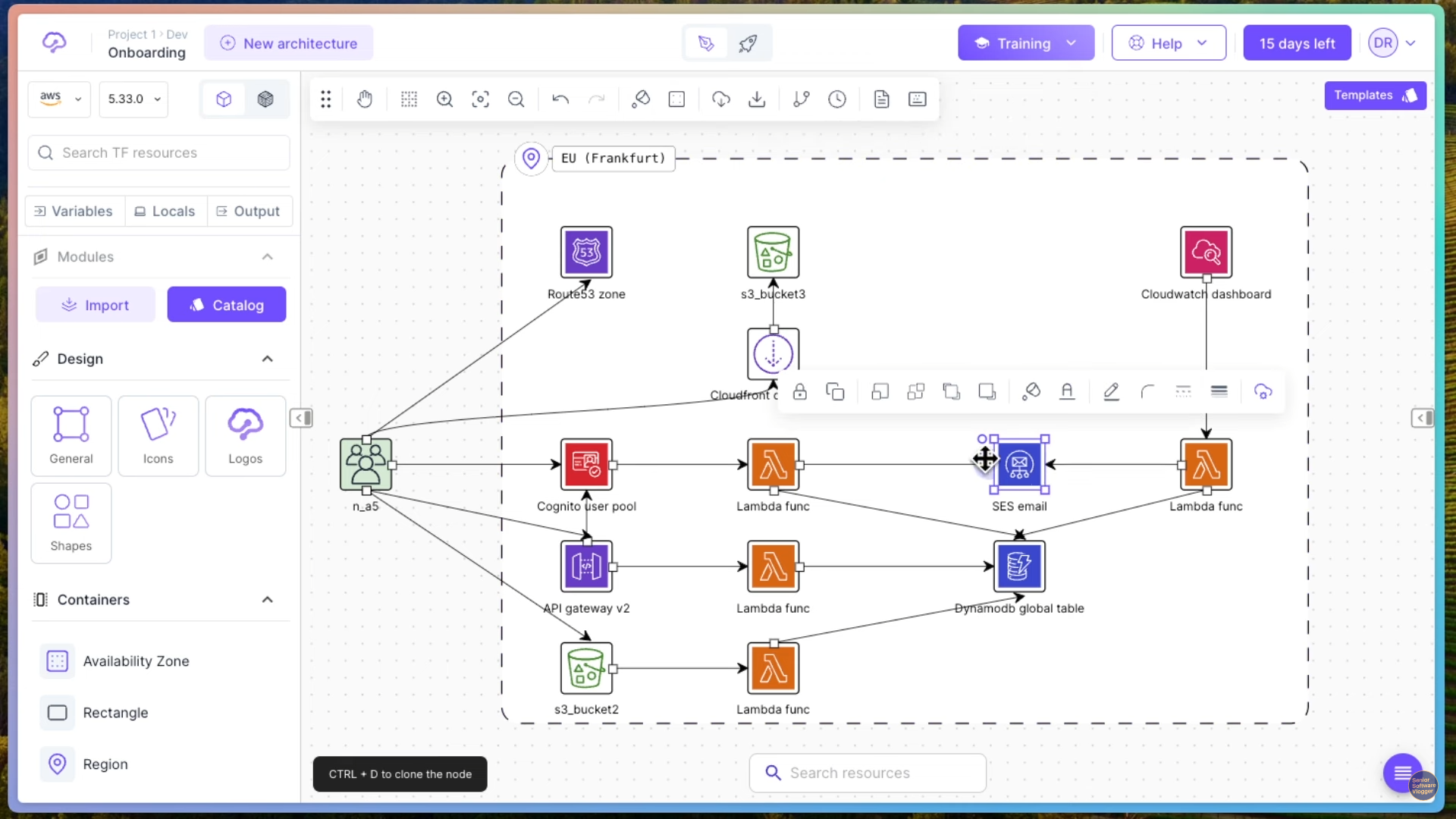Open the aws provider dropdown
This screenshot has width=1456, height=819.
60,99
